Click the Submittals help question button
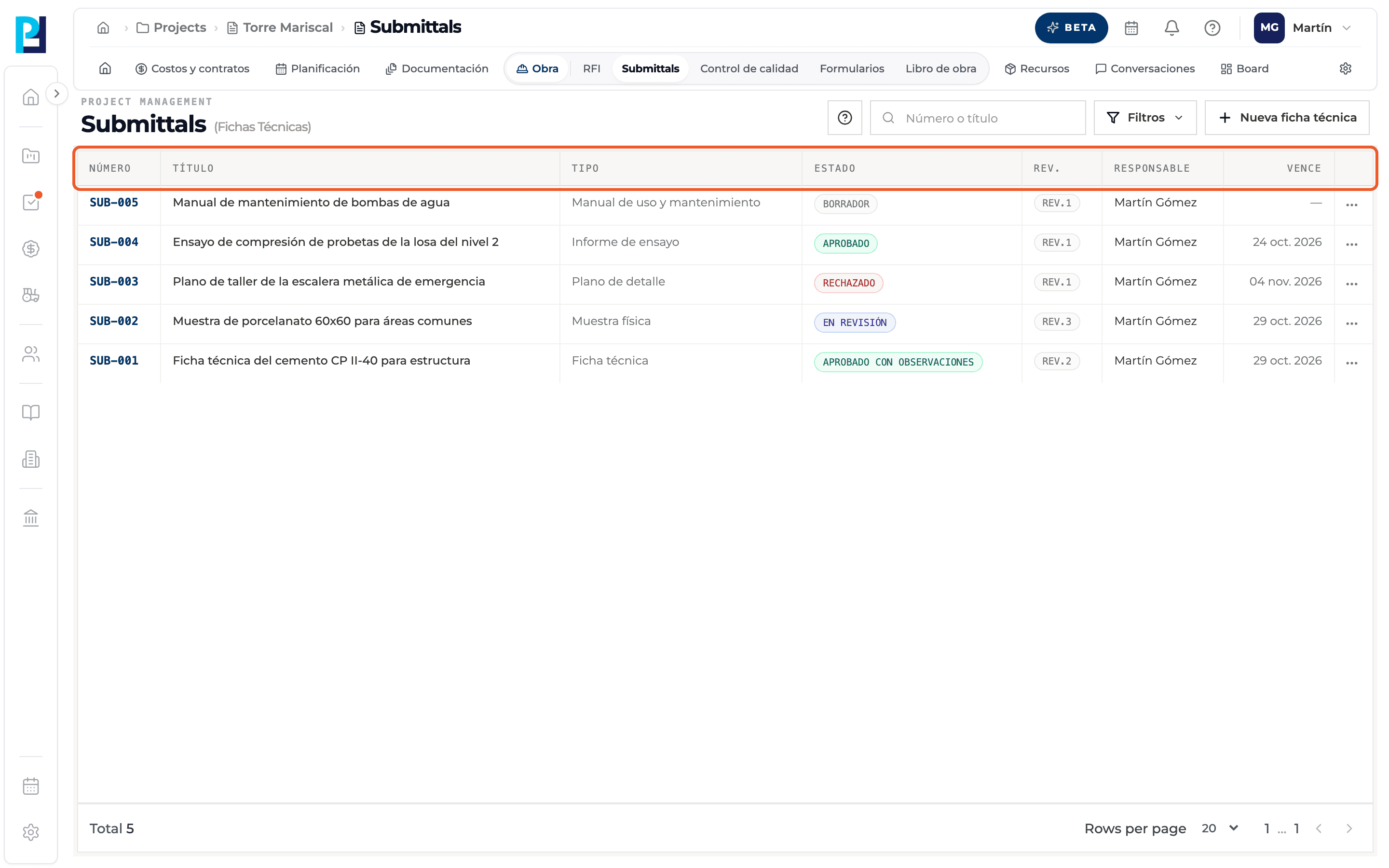This screenshot has height=868, width=1389. click(x=844, y=118)
